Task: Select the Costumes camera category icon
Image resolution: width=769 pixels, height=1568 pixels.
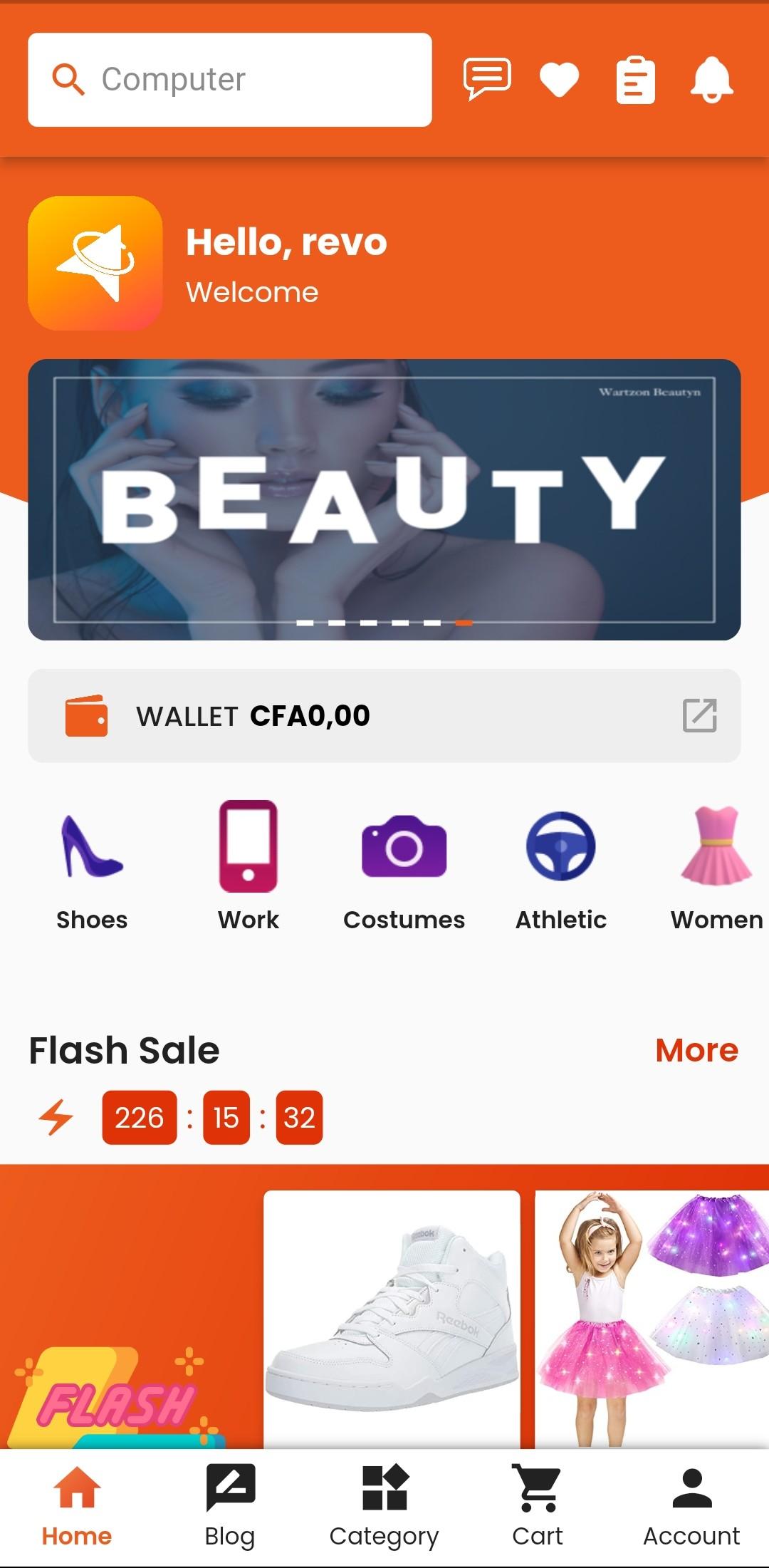Action: [404, 846]
